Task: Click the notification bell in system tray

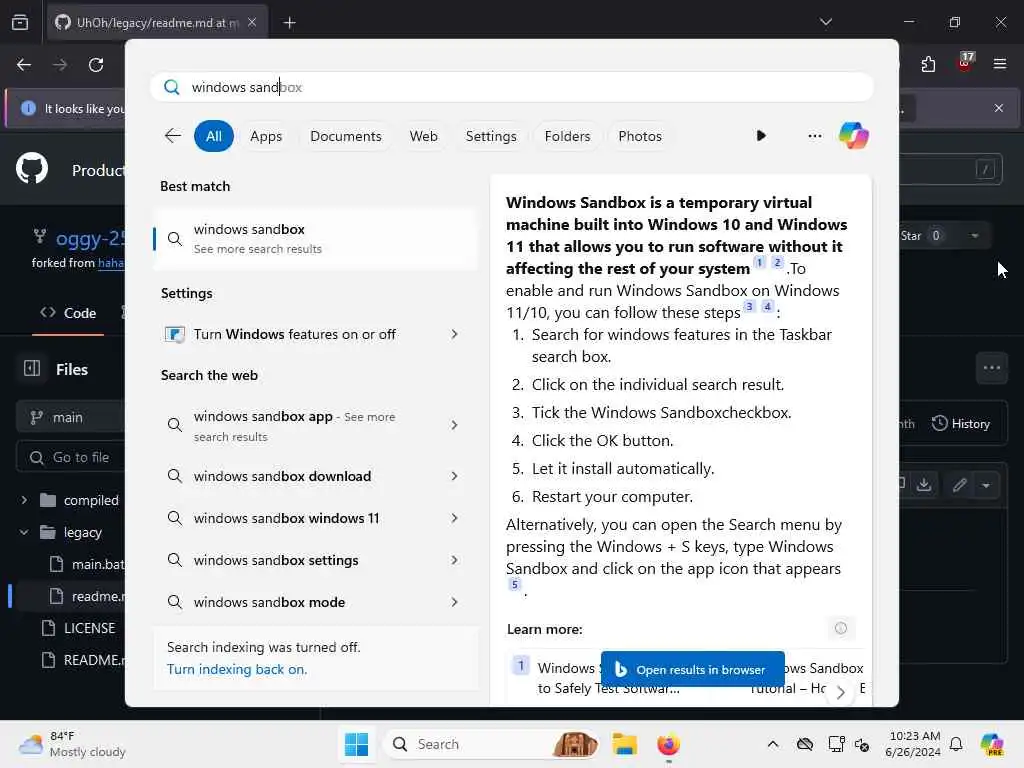Action: pyautogui.click(x=956, y=744)
